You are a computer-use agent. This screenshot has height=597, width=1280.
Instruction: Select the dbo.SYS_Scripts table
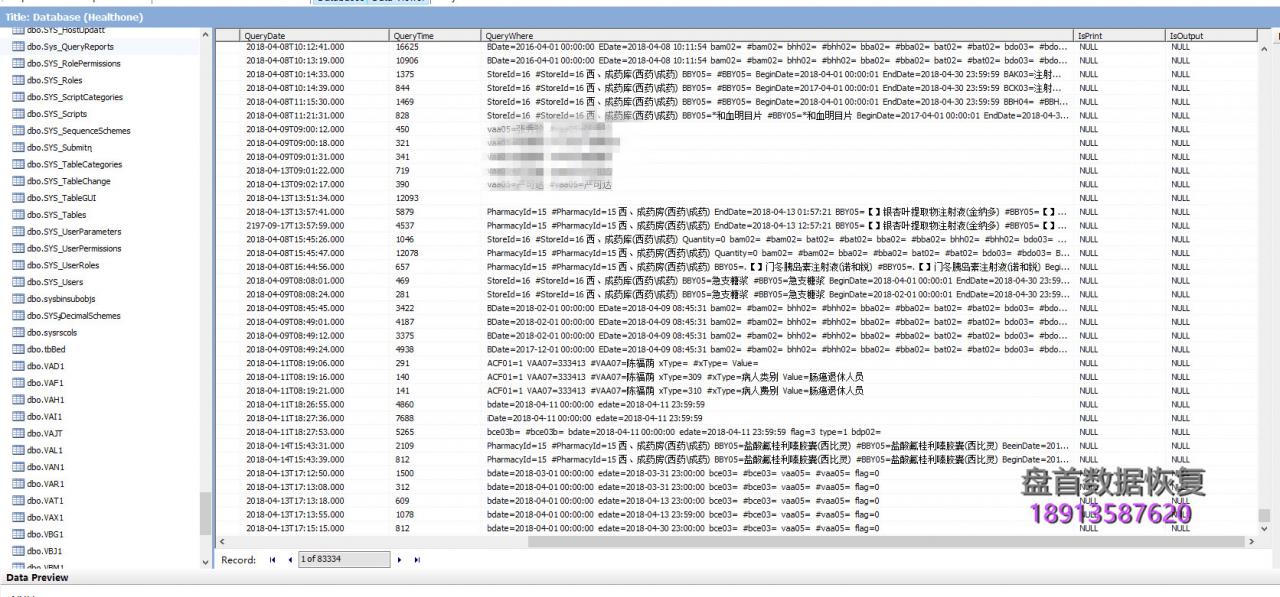57,114
